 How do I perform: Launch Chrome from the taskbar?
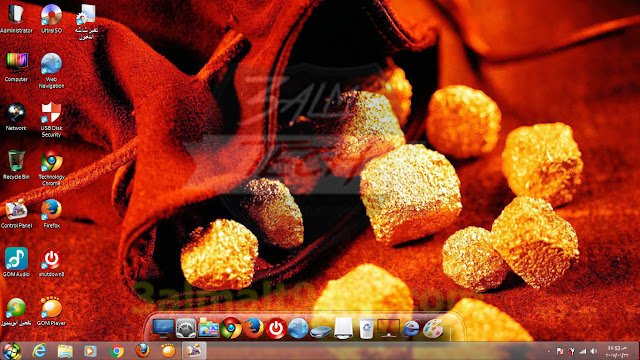117,351
